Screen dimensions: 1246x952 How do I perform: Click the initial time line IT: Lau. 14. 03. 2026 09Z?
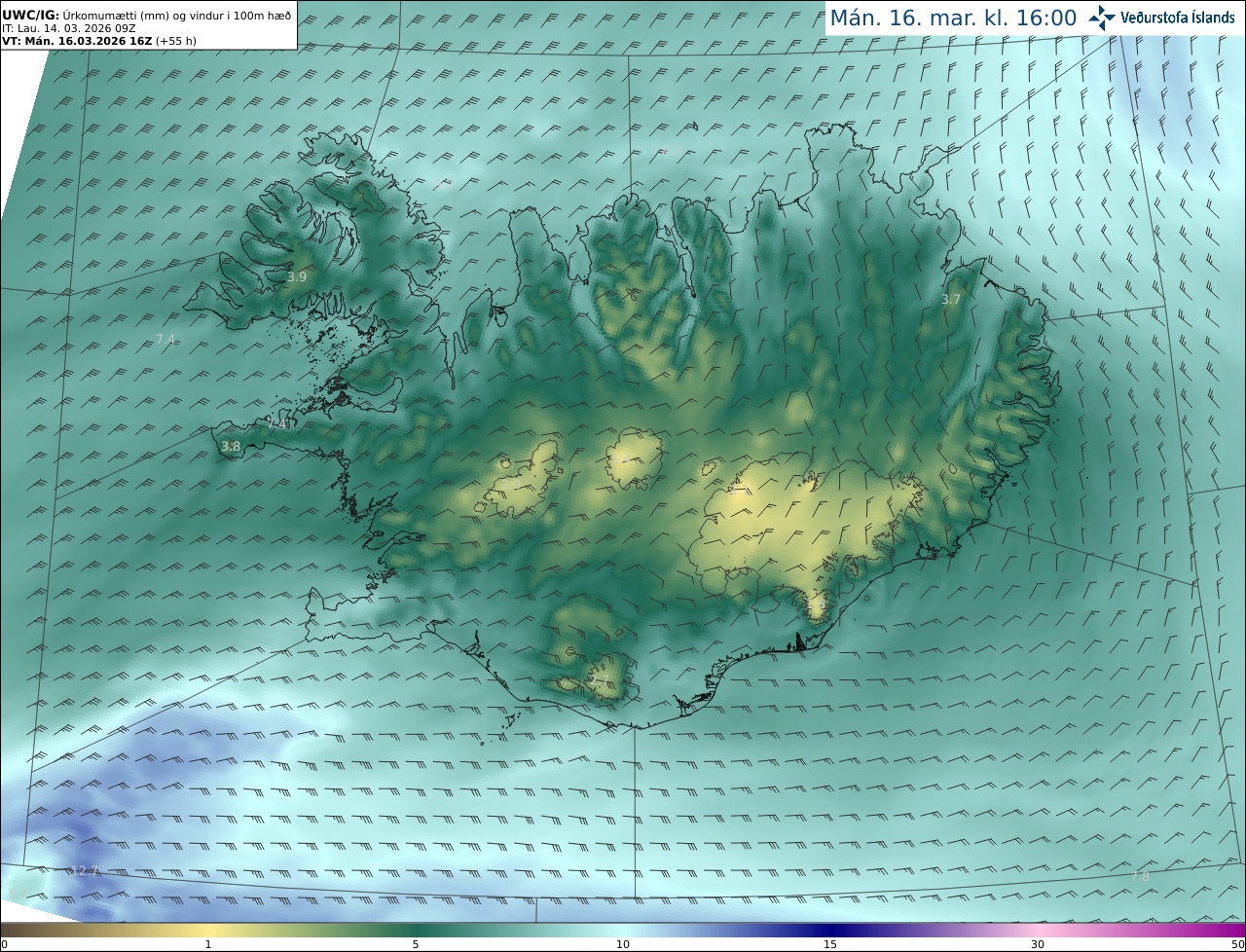tap(69, 28)
